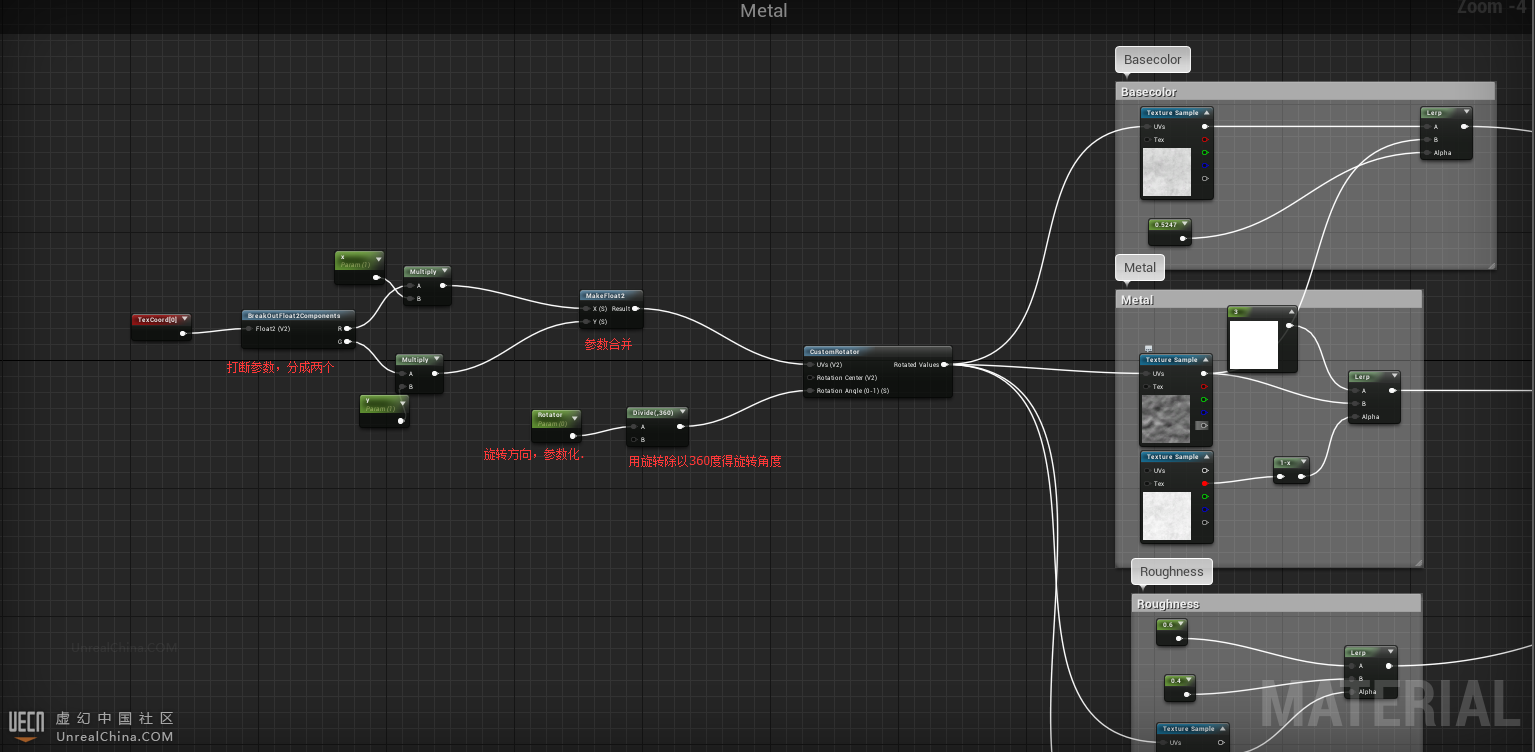This screenshot has width=1535, height=752.
Task: Click the Metal comment box resize grip
Action: click(1417, 562)
